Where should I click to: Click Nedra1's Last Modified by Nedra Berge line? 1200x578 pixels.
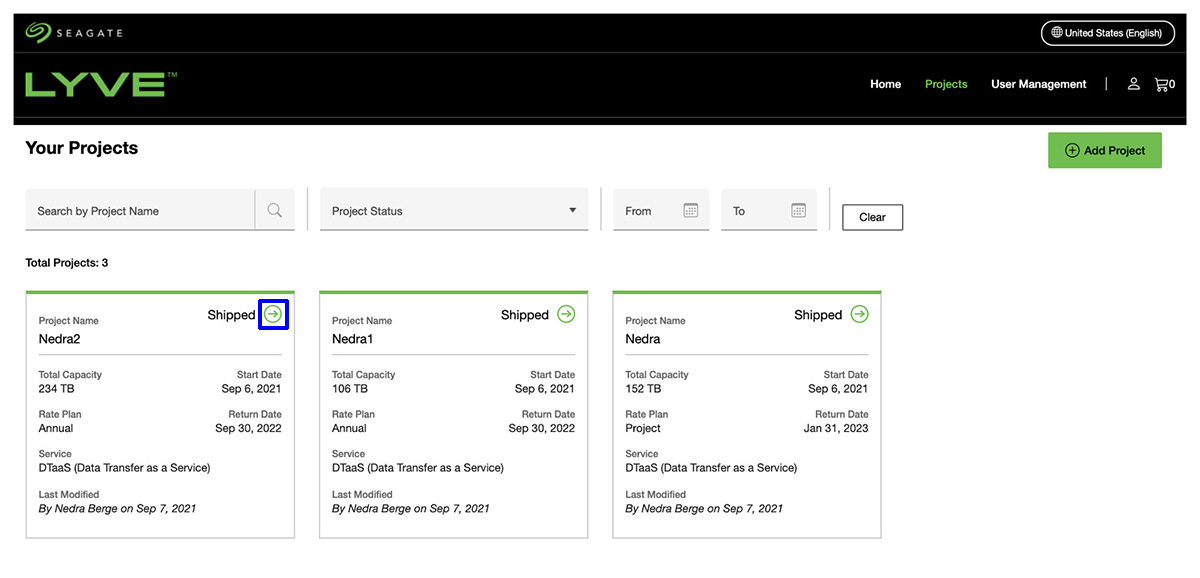tap(411, 508)
